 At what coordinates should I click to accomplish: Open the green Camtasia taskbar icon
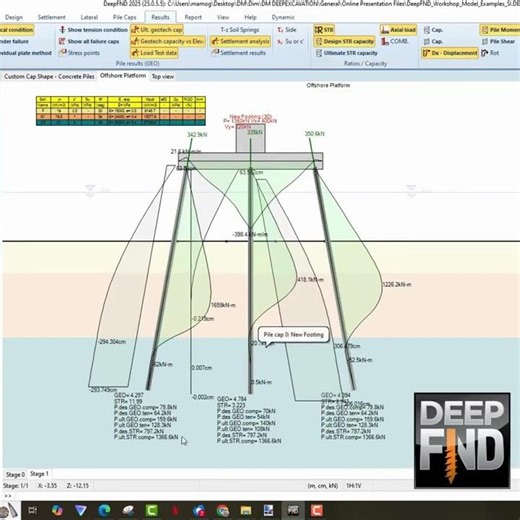[x=151, y=510]
